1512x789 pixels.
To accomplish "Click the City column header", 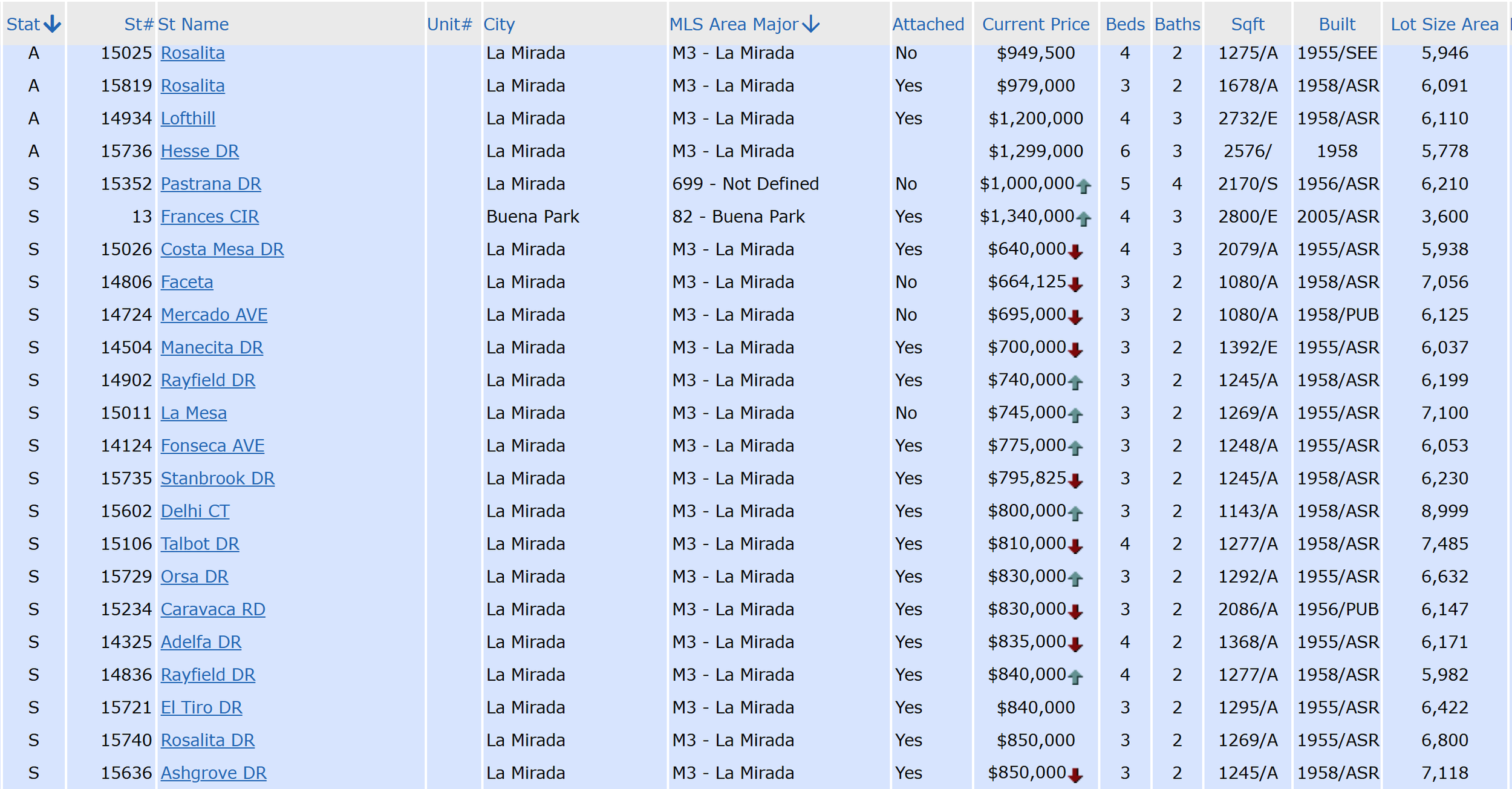I will [x=499, y=24].
